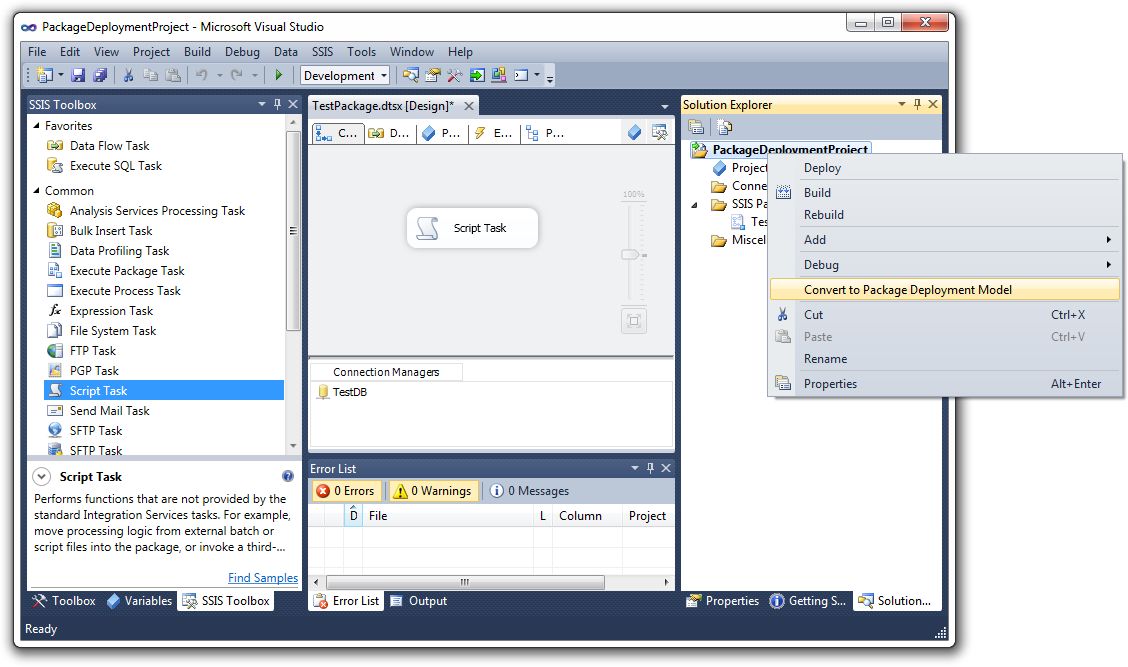
Task: Click the Save All toolbar icon
Action: (100, 75)
